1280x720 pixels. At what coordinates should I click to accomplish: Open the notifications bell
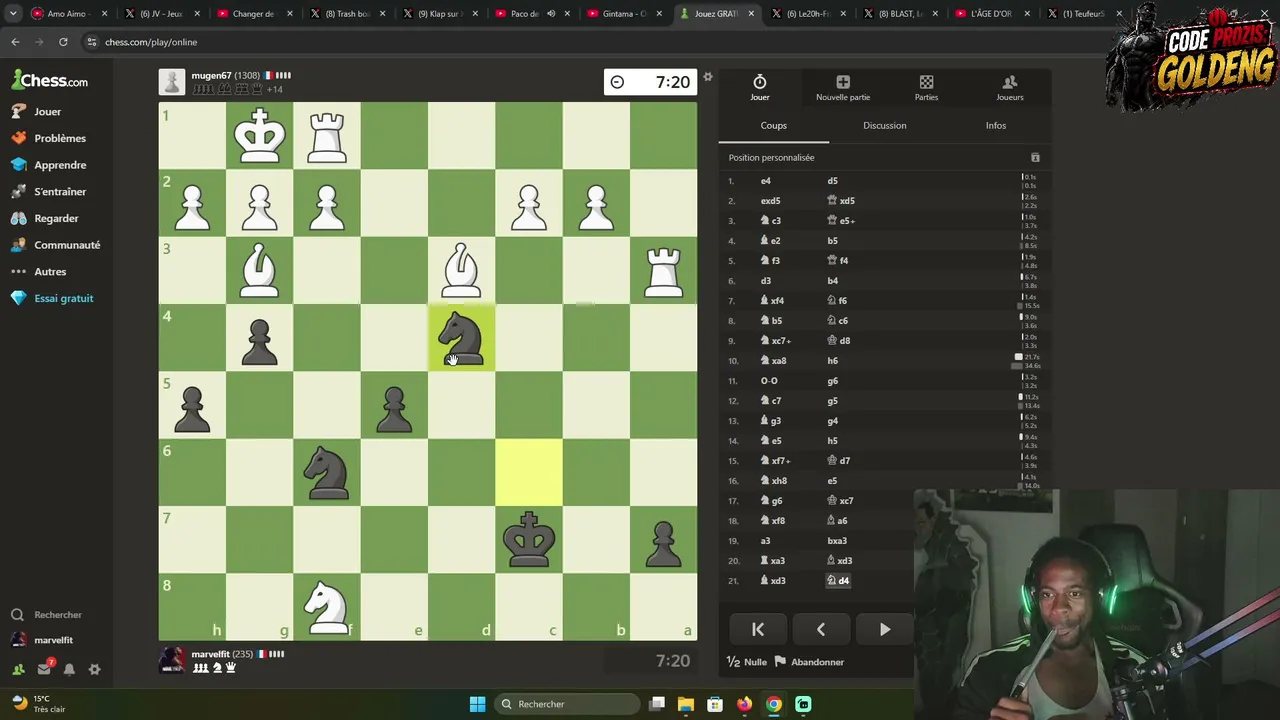click(x=69, y=669)
